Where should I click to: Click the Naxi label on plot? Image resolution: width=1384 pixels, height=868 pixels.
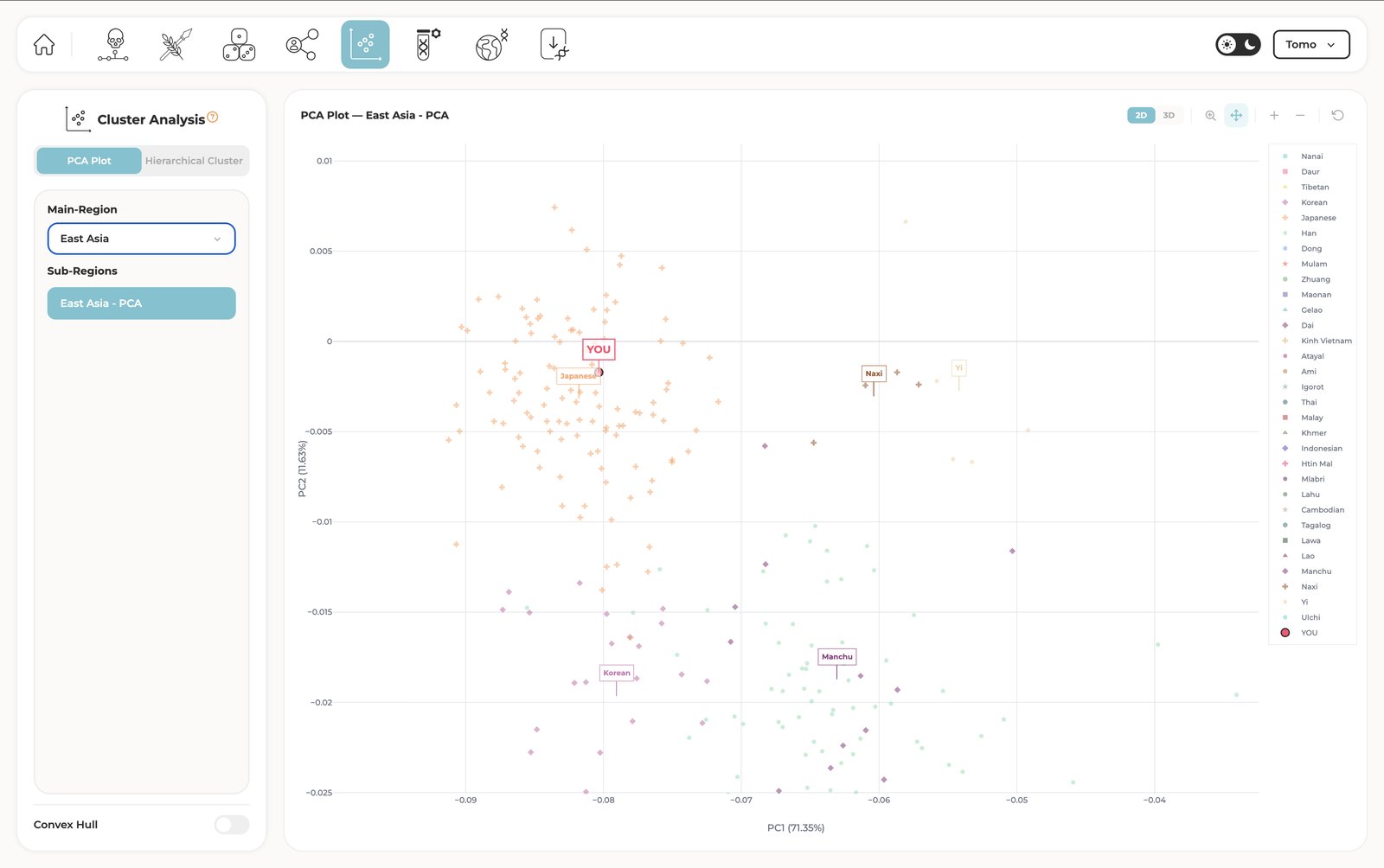pos(874,373)
